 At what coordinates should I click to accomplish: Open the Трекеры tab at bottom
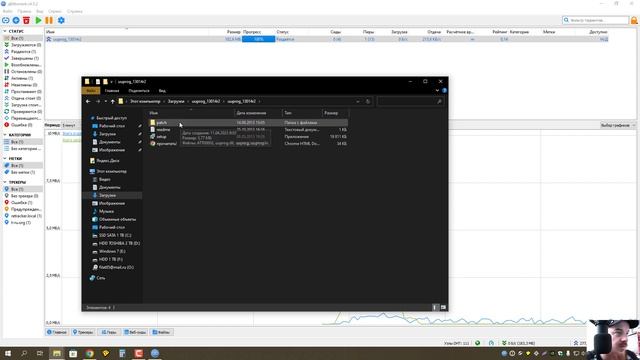tap(83, 332)
